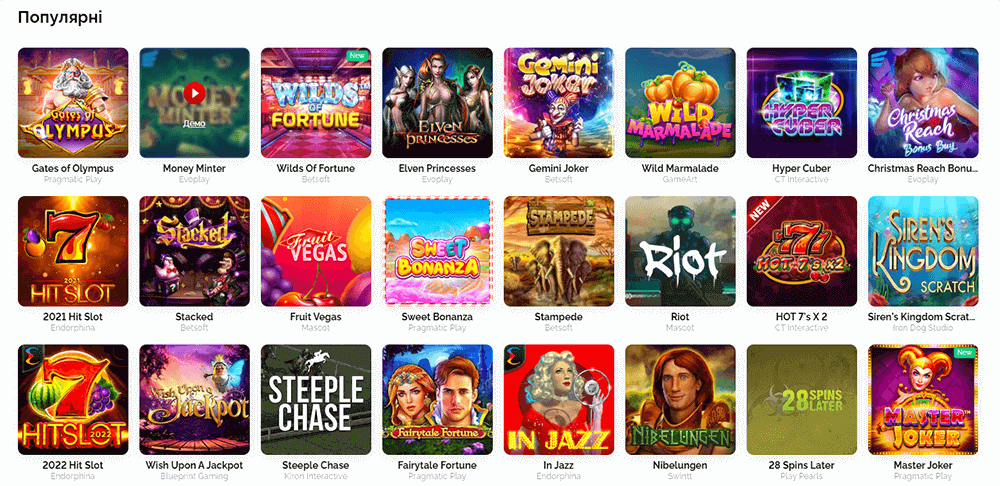1000x486 pixels.
Task: Click the Fruit Vegas game thumbnail
Action: coord(316,251)
